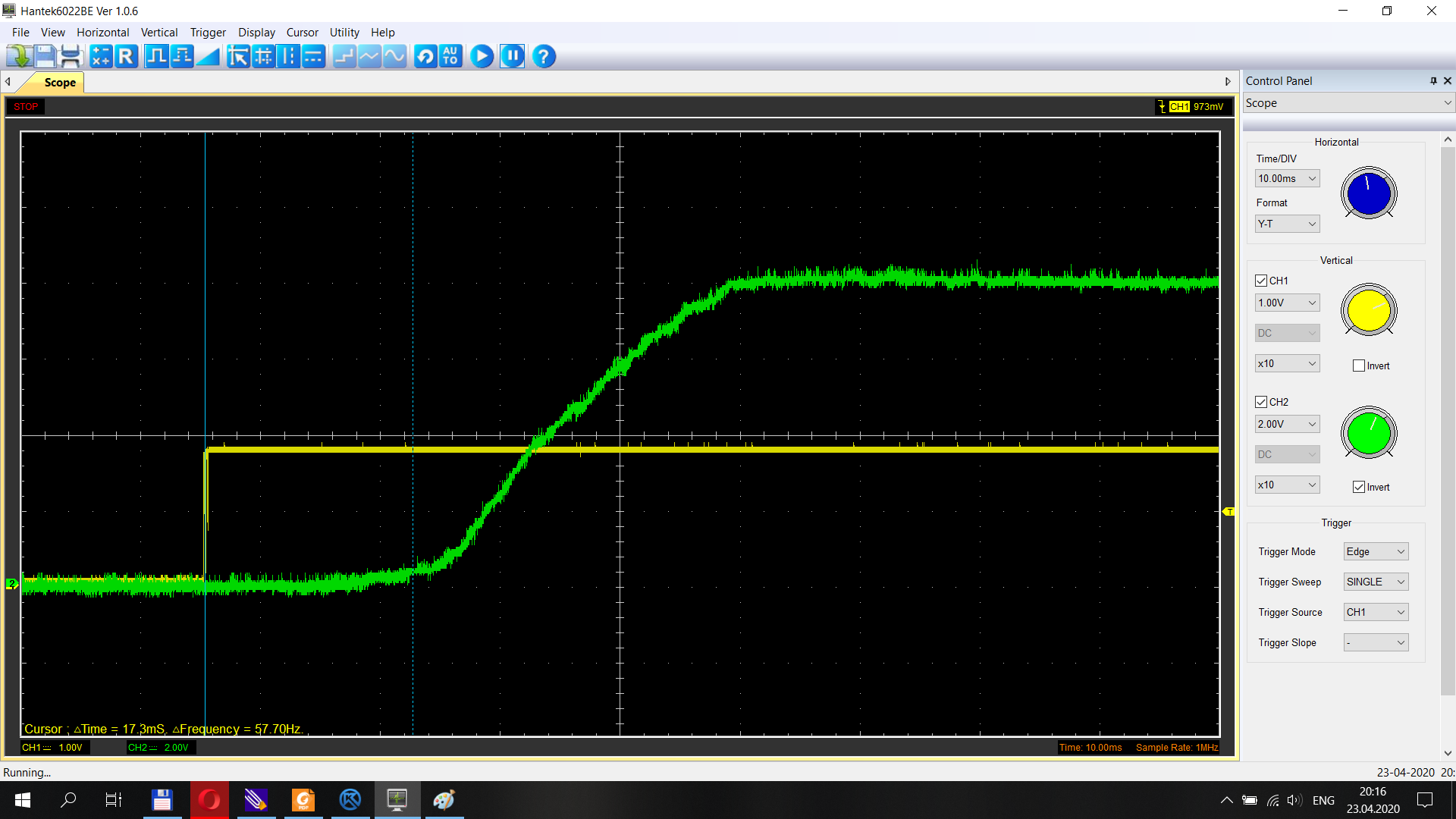
Task: Open the Trigger menu
Action: [208, 33]
